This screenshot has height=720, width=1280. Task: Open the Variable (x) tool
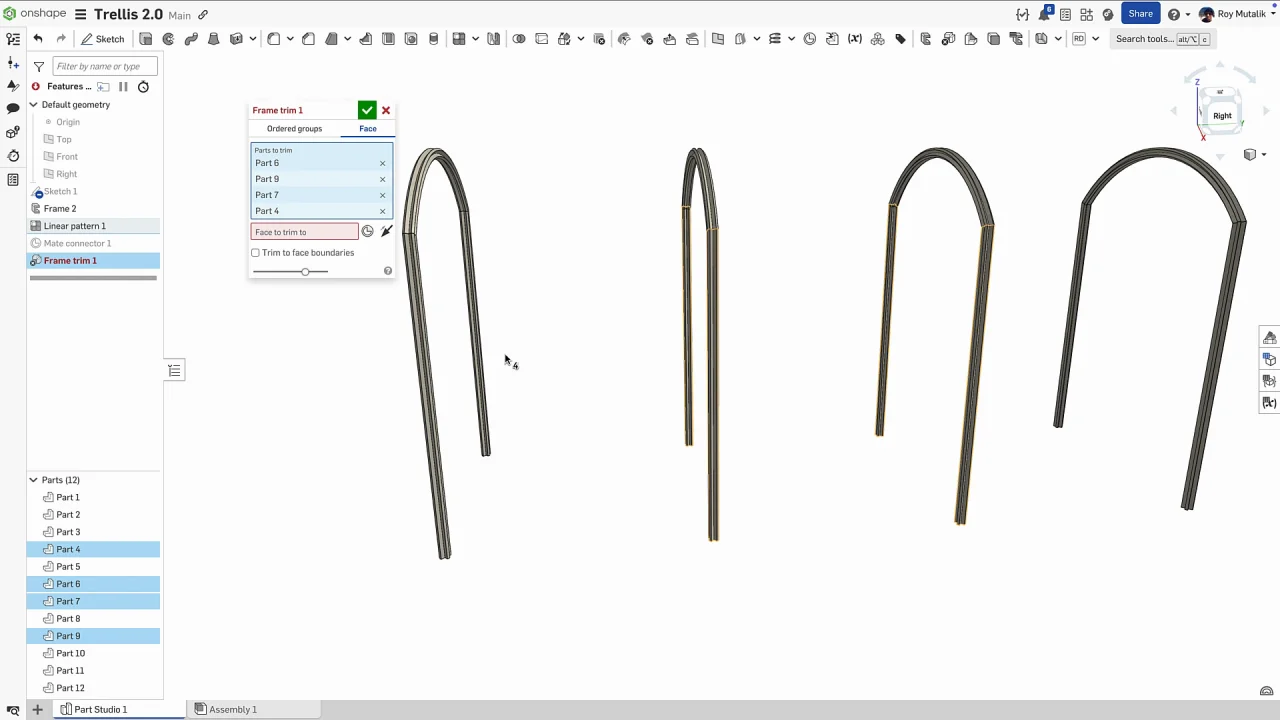click(x=855, y=39)
